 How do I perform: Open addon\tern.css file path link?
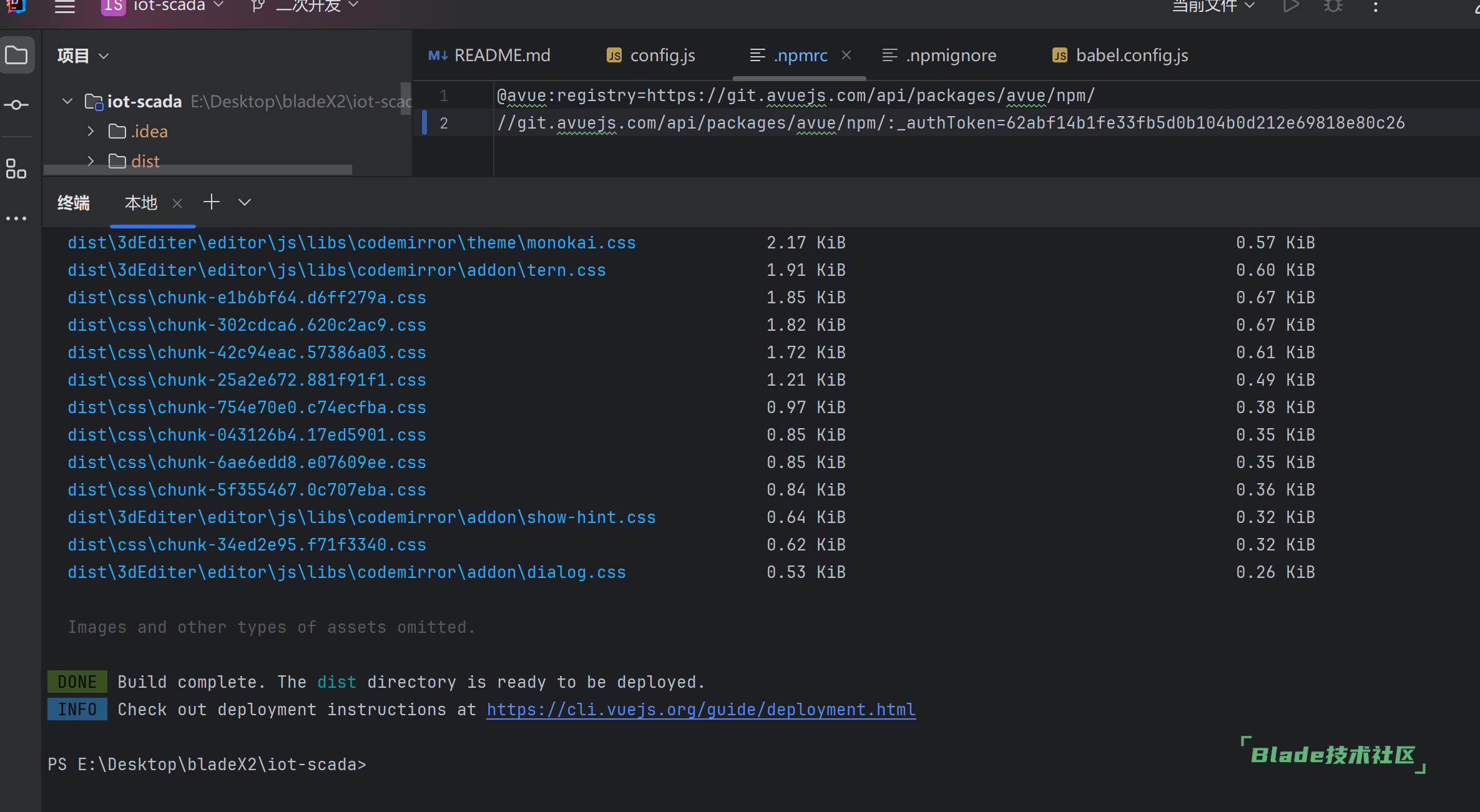(x=336, y=270)
